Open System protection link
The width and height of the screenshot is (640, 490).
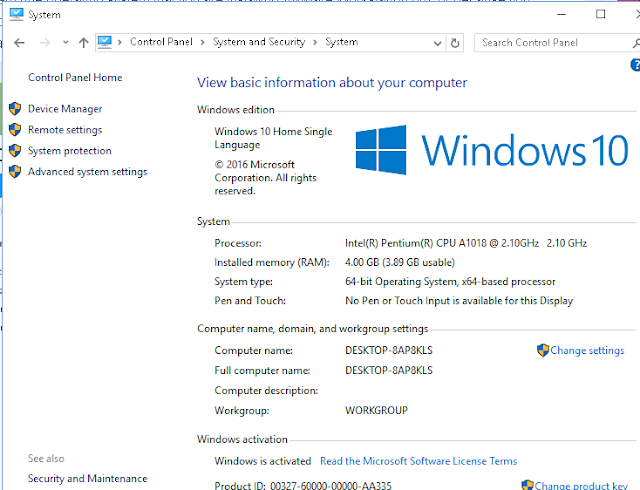click(69, 151)
